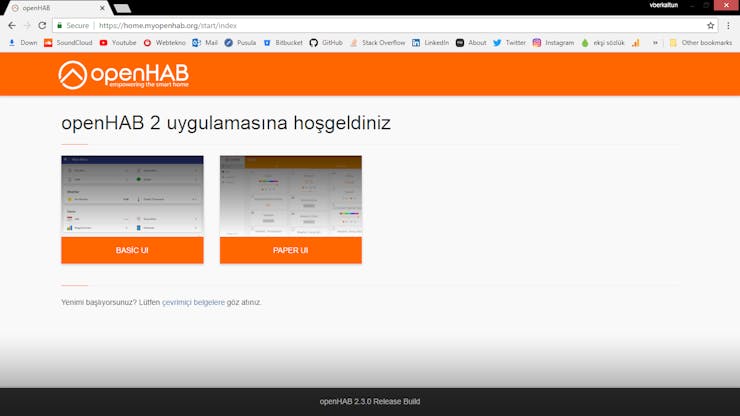The width and height of the screenshot is (740, 416).
Task: Open the SoundCloud bookmark
Action: [x=68, y=42]
